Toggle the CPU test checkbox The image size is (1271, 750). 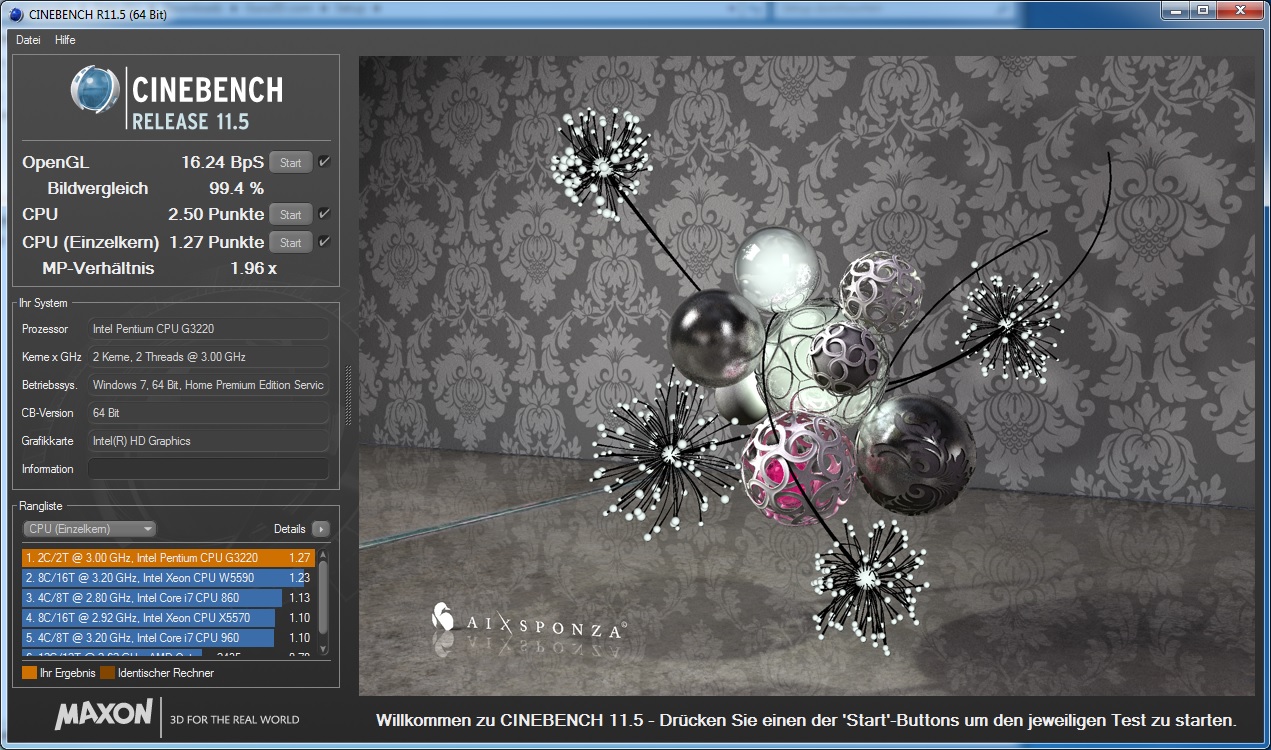coord(324,214)
